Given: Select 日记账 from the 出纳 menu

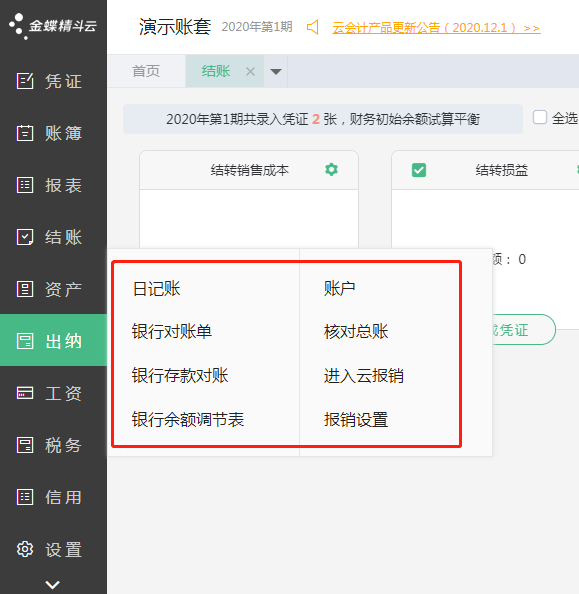Looking at the screenshot, I should 156,289.
